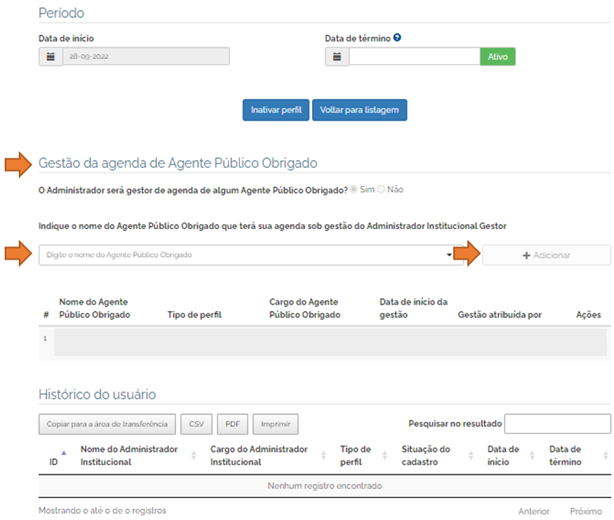Click sort icon on Nome do Administrador Institucional

click(x=196, y=455)
